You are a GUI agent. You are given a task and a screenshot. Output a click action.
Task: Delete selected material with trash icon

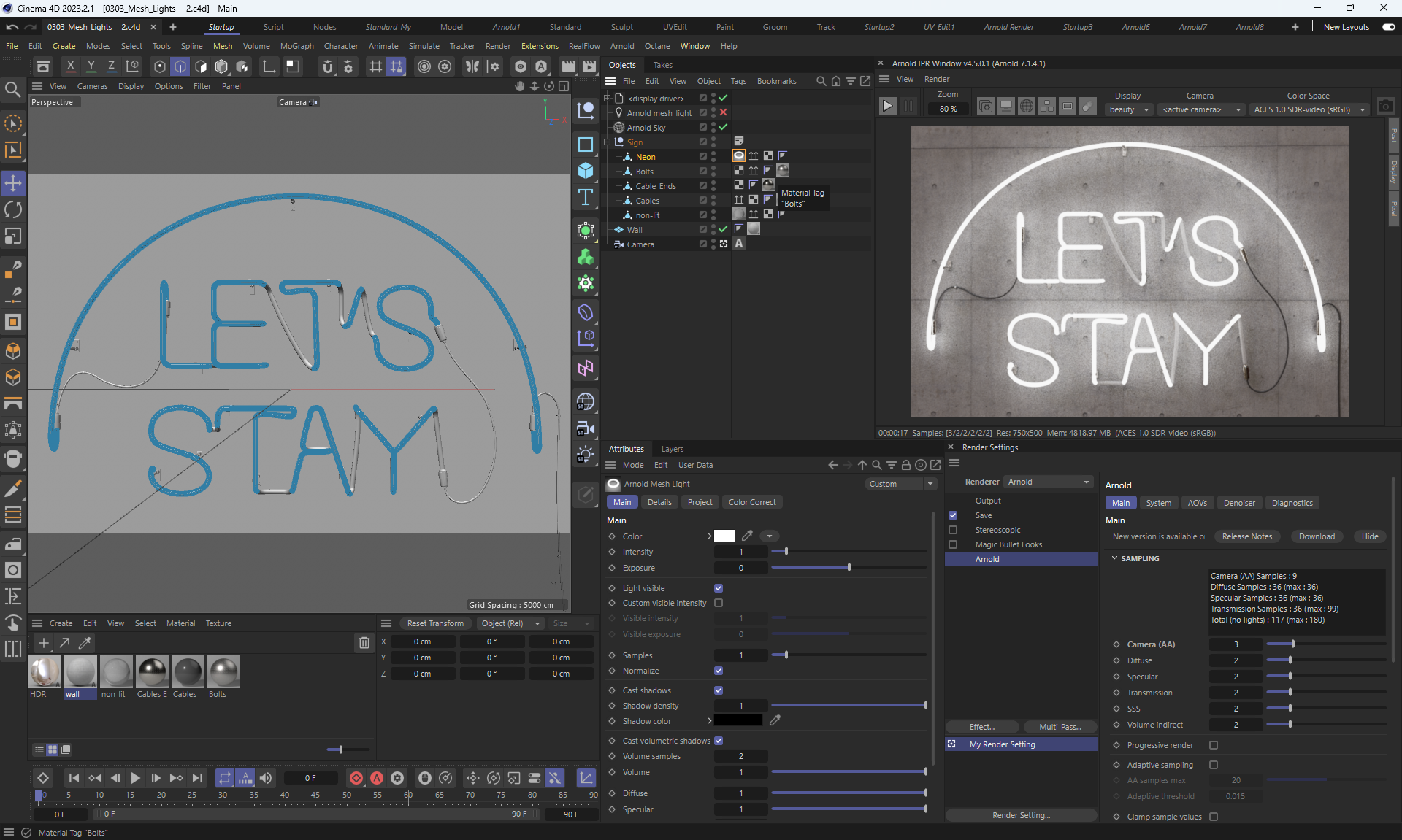pyautogui.click(x=364, y=642)
